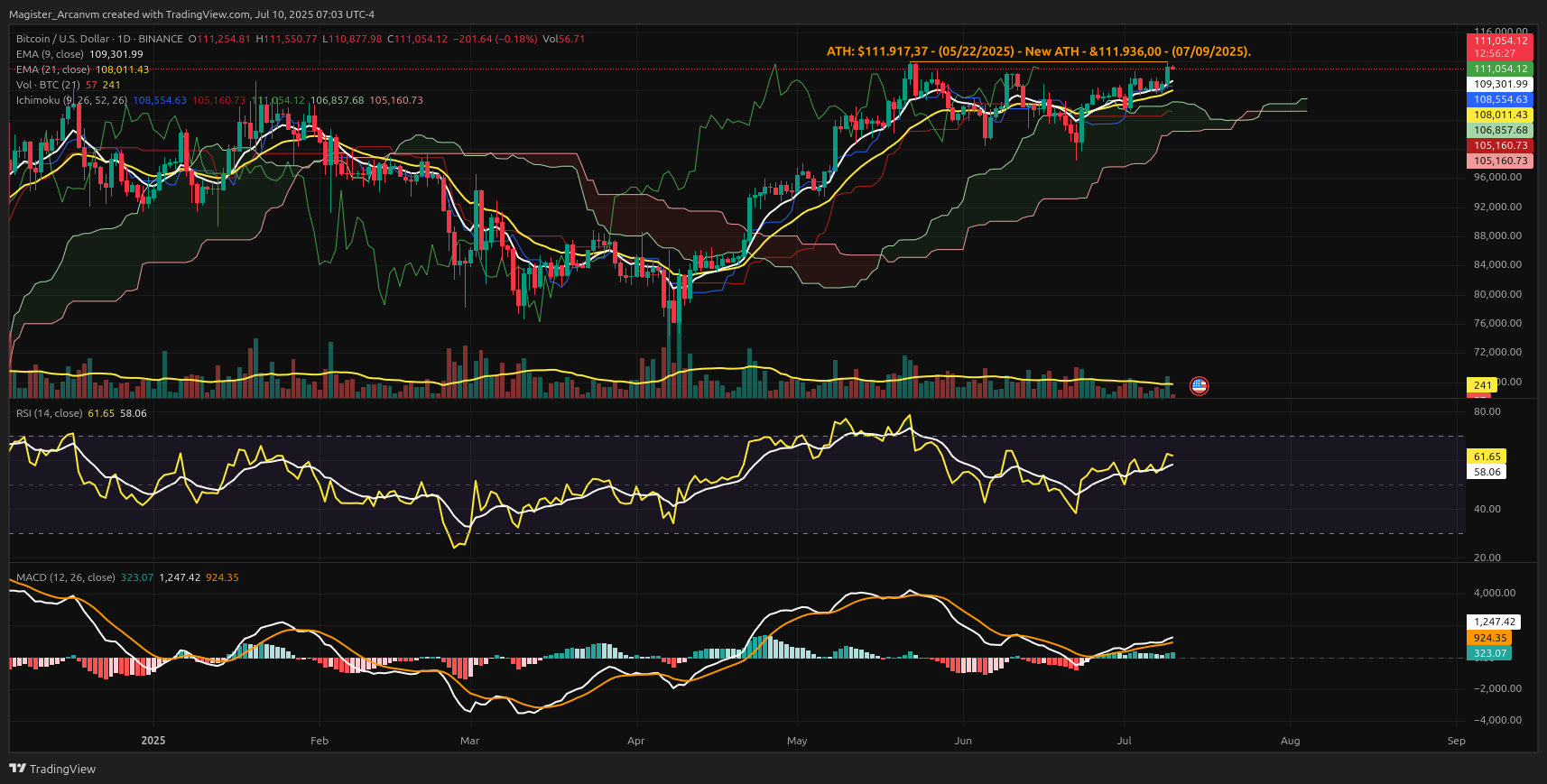Click the 4,000.00 MACD scale tick
1547x784 pixels.
click(x=1495, y=594)
